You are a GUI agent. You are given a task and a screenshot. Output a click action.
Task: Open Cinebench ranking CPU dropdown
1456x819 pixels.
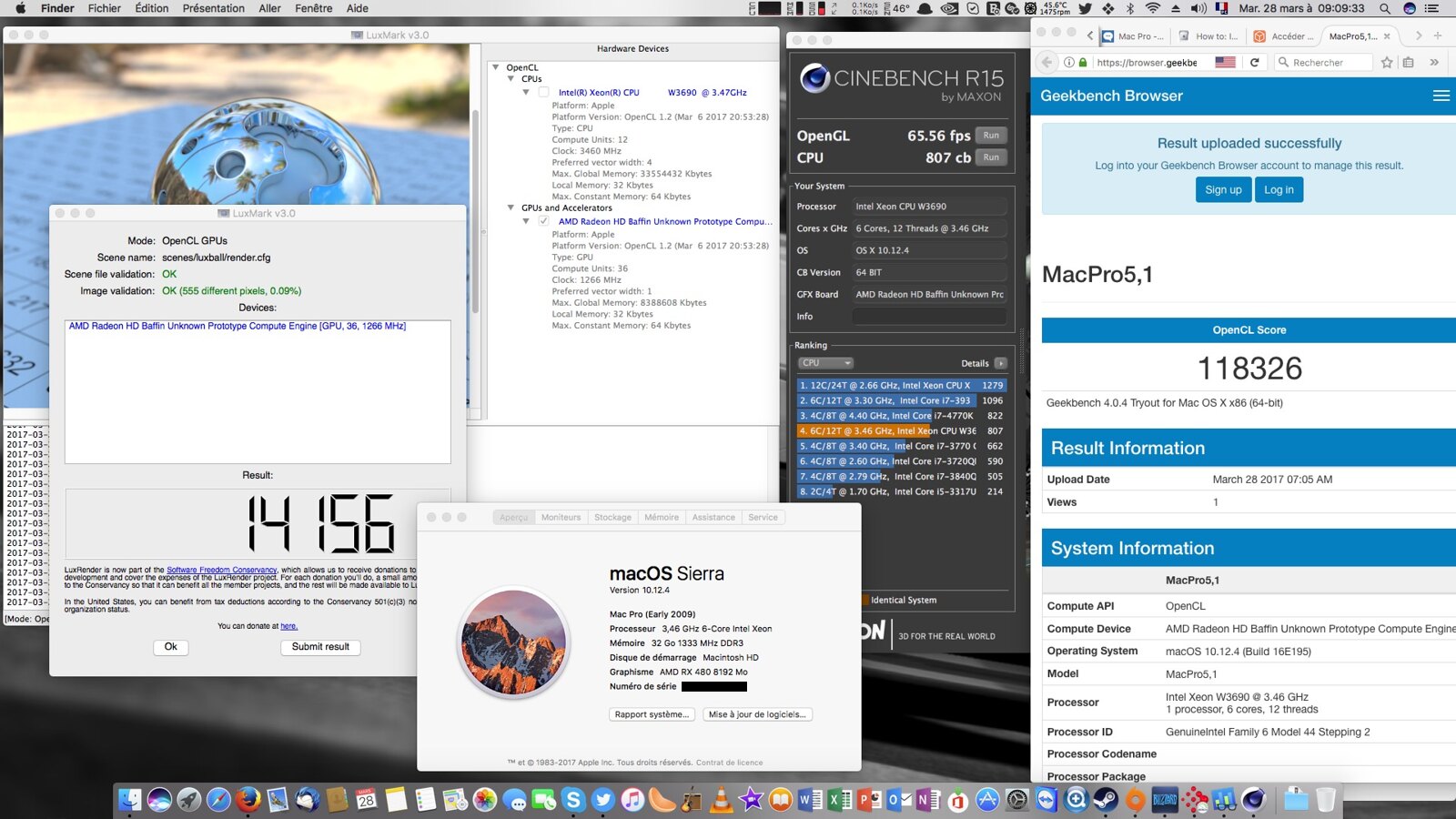coord(825,363)
